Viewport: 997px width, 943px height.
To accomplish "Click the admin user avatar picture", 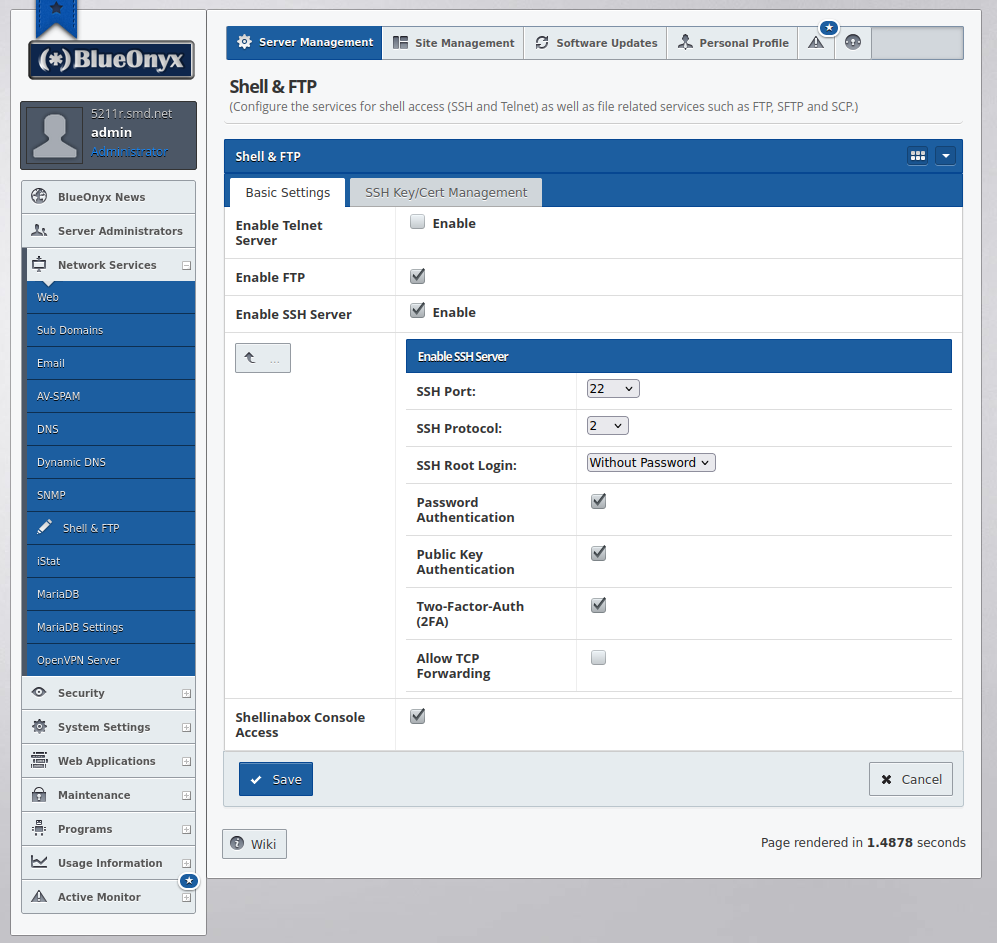I will (55, 135).
